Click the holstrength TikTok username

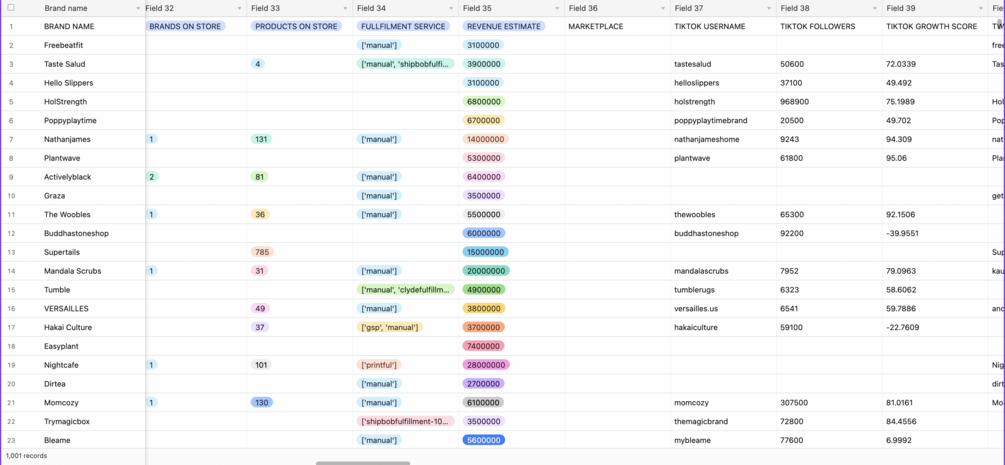point(694,101)
